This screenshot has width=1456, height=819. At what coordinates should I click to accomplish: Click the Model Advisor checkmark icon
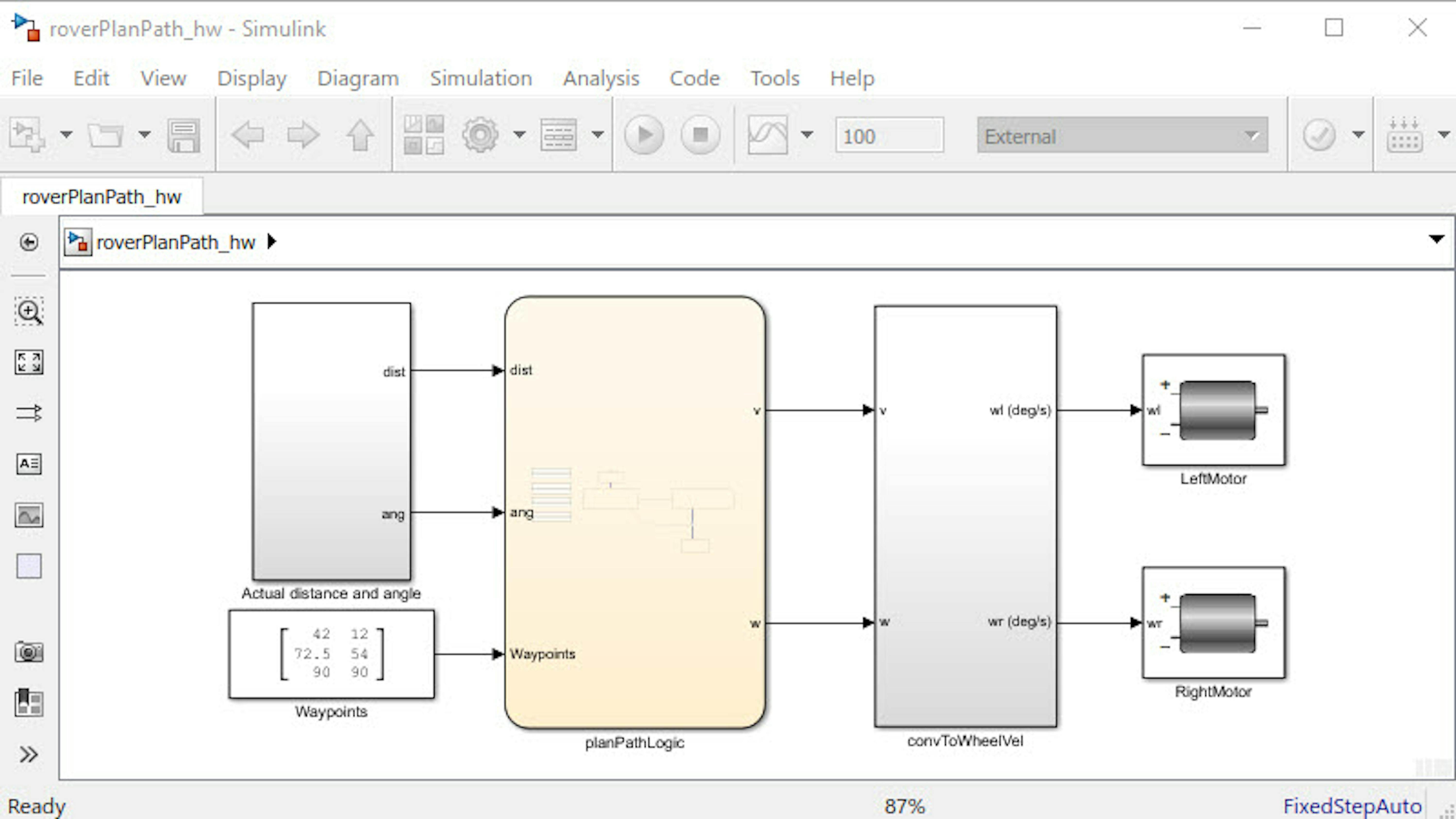click(x=1319, y=135)
